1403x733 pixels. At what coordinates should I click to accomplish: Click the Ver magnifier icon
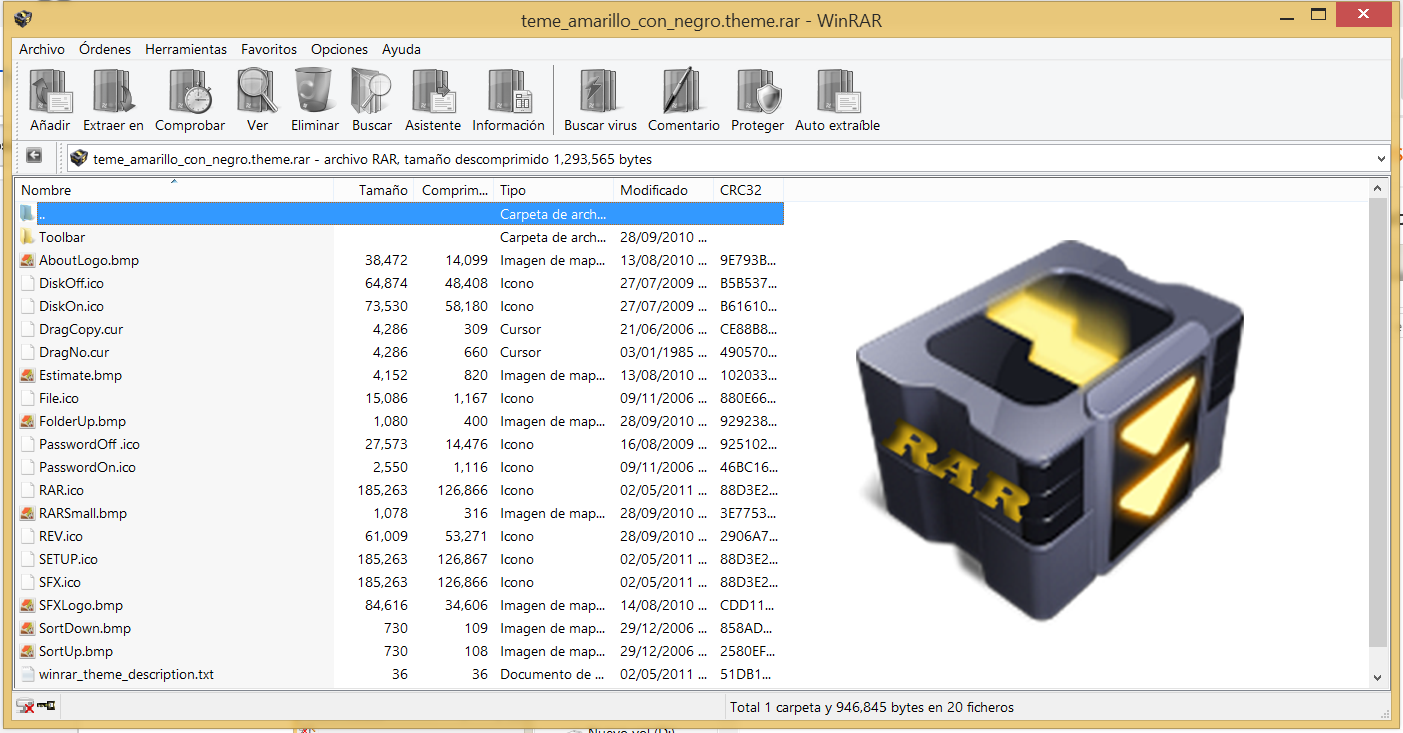tap(257, 92)
